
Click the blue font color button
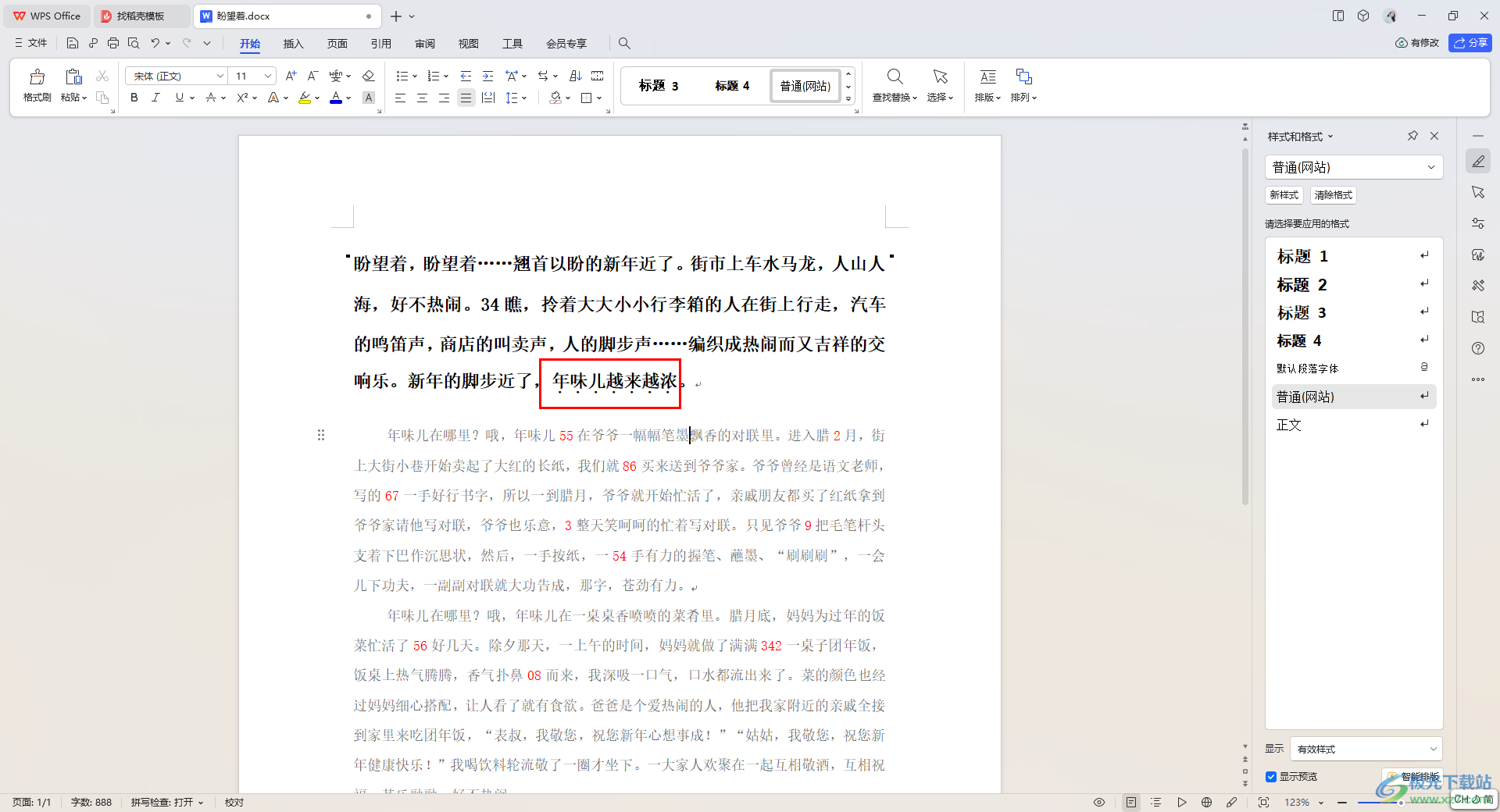[336, 98]
